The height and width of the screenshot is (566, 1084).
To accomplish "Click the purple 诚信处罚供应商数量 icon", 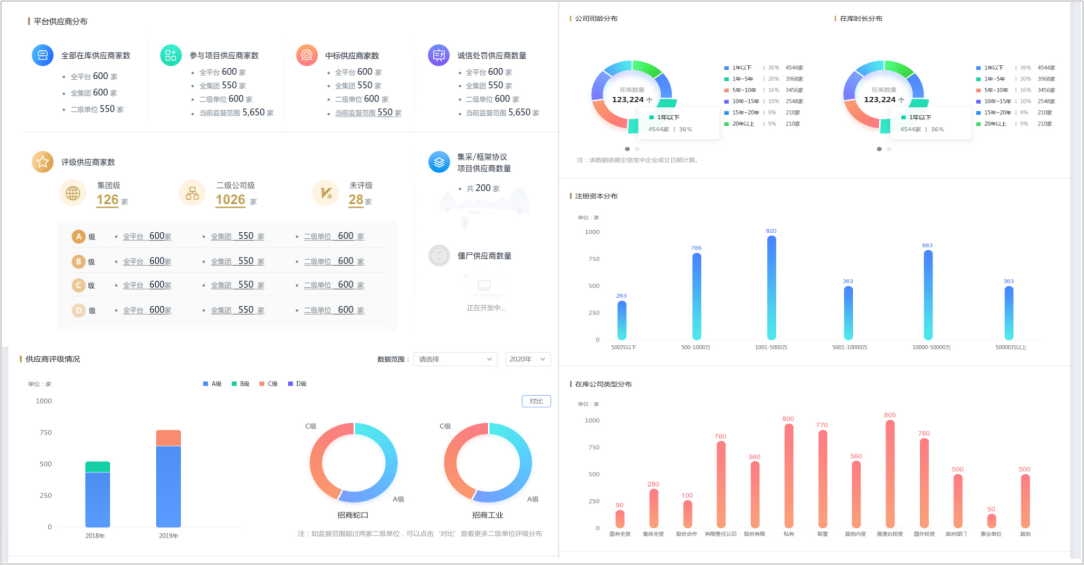I will point(438,55).
